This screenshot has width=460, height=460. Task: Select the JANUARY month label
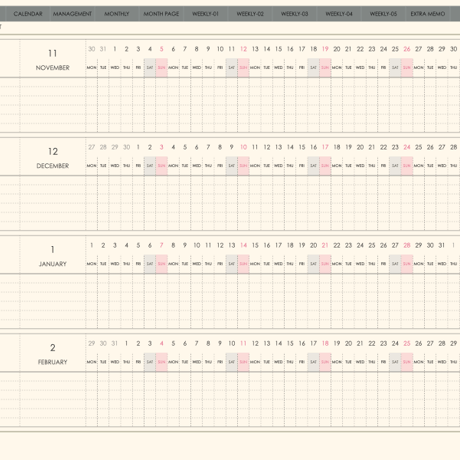[x=53, y=264]
